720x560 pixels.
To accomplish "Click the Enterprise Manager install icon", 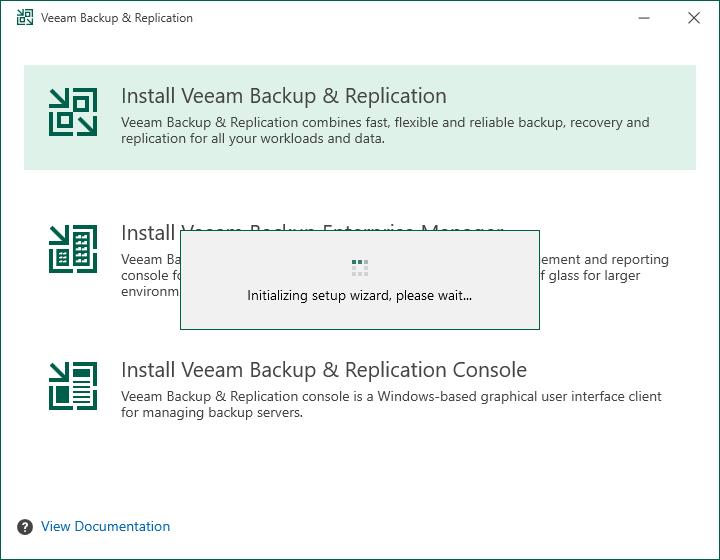I will [73, 249].
